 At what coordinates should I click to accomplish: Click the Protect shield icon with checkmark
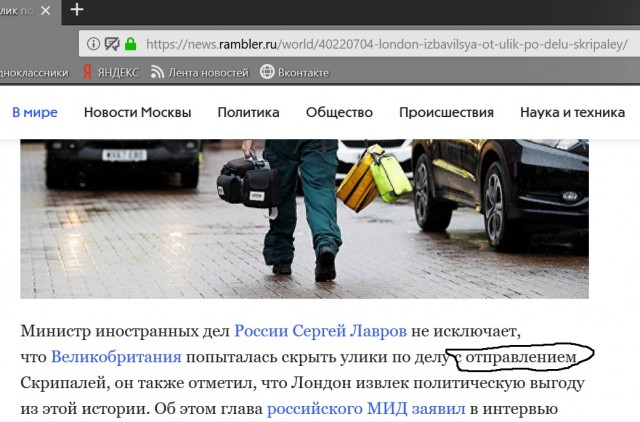(111, 43)
